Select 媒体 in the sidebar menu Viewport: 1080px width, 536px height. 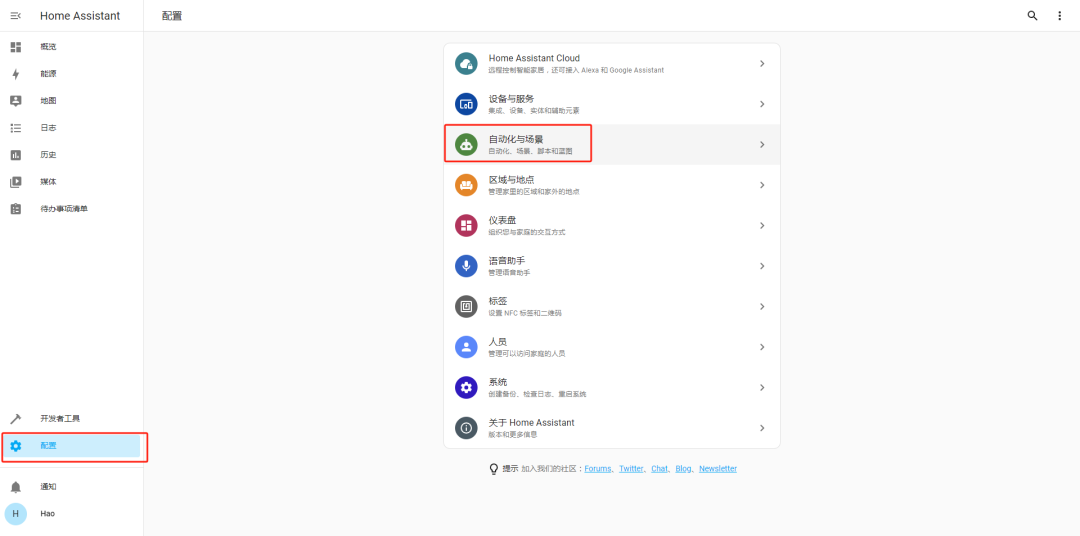[x=48, y=182]
